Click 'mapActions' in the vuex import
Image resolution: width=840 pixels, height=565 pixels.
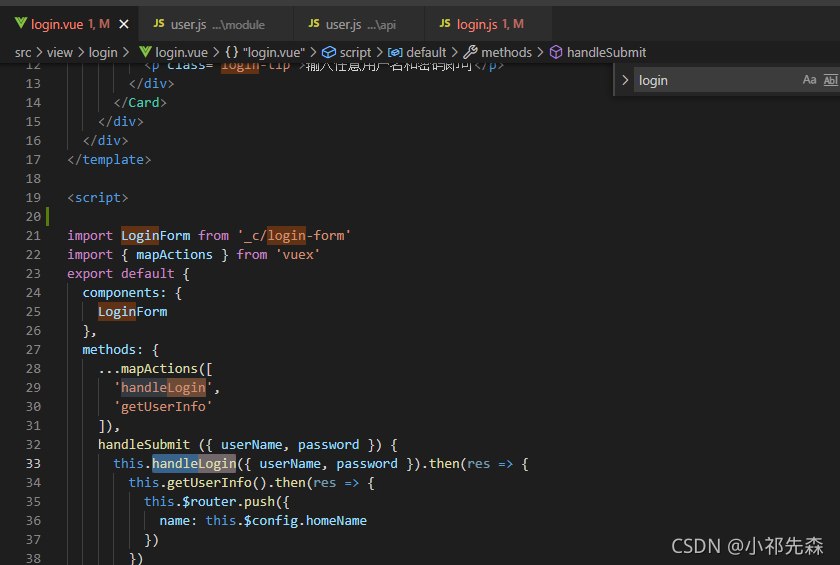[174, 255]
